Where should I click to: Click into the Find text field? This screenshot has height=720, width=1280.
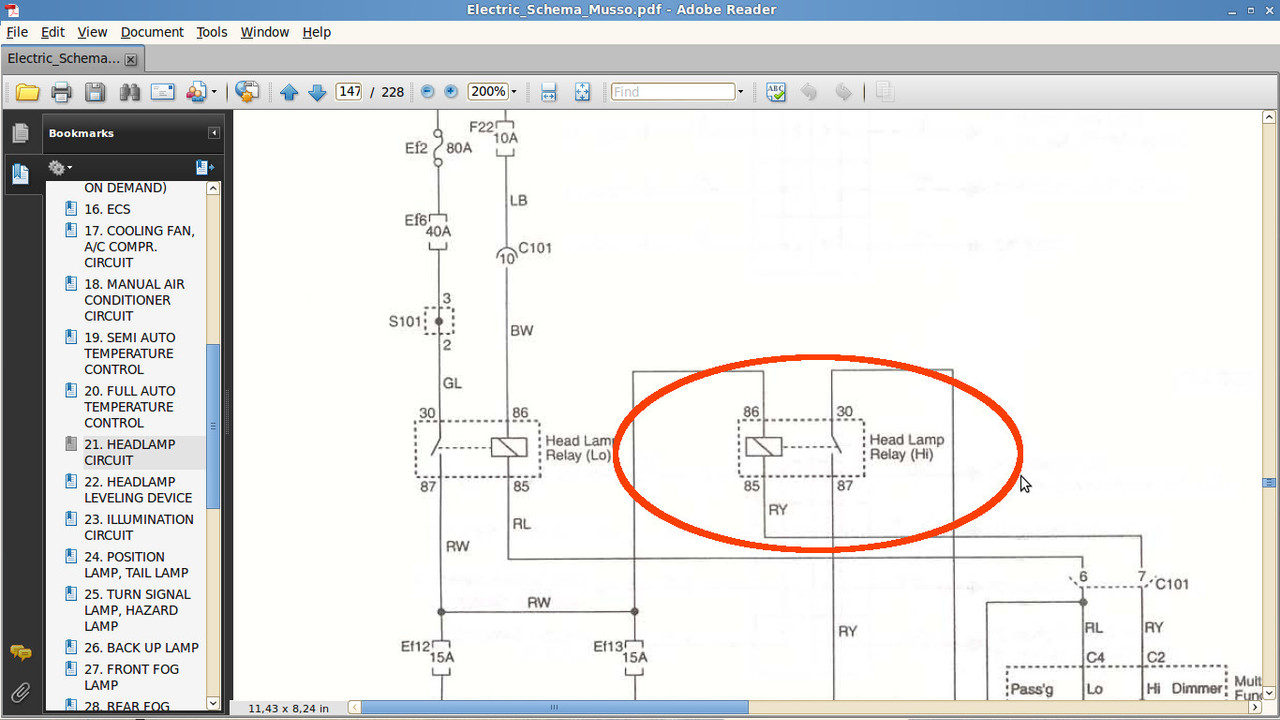pos(673,91)
